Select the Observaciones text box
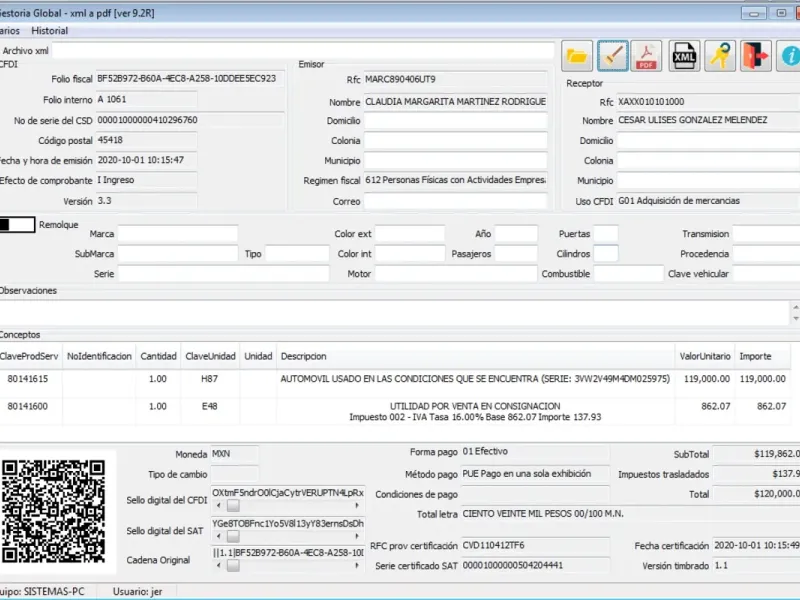Screen dimensions: 800x600 400,311
